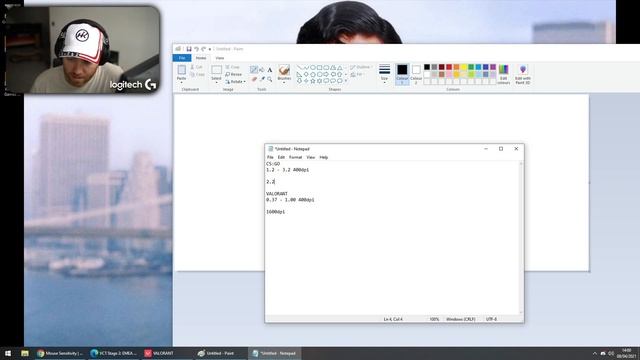The height and width of the screenshot is (360, 640).
Task: Select the Fill with color bucket tool
Action: 262,70
